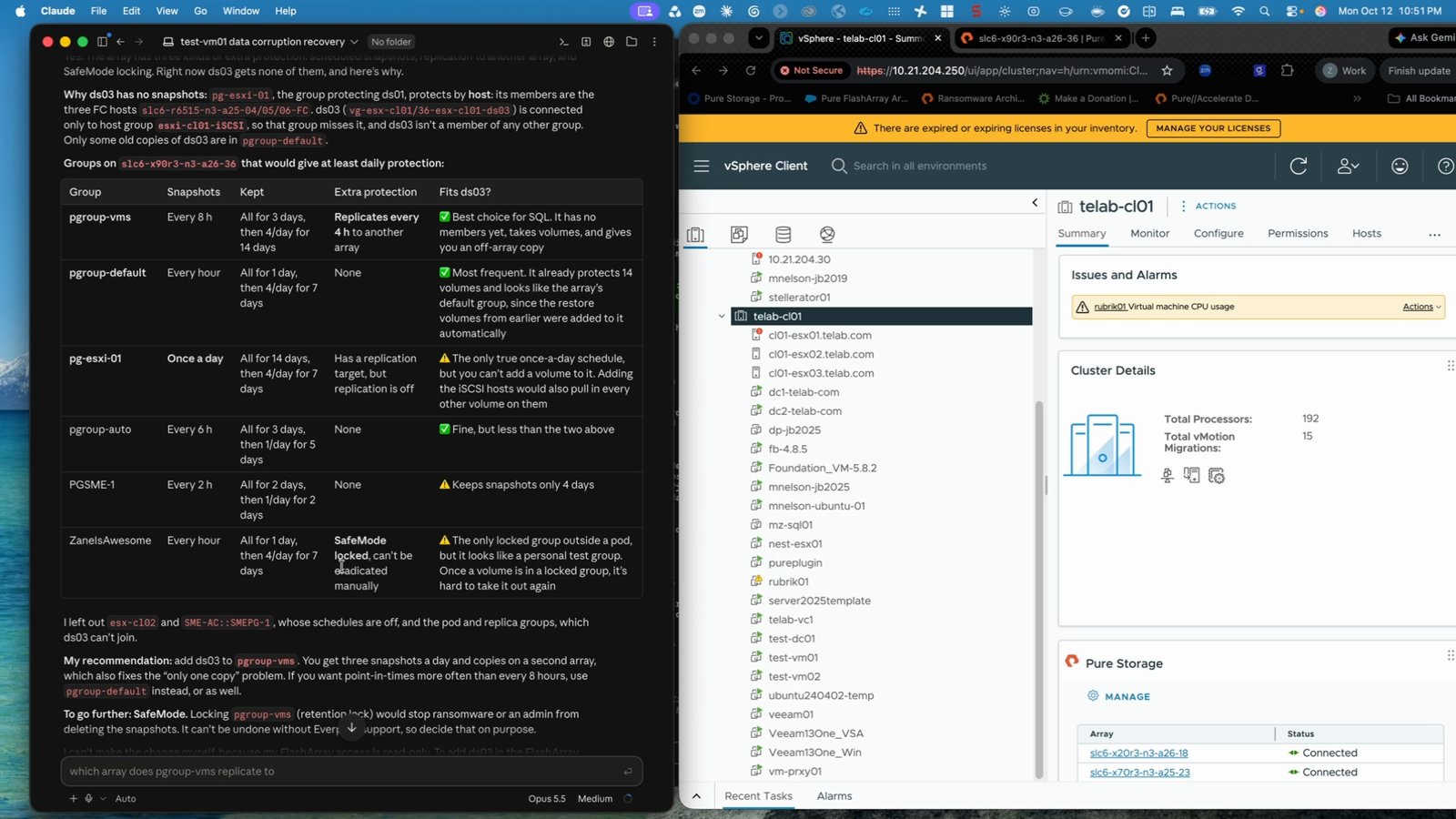
Task: Click the plus attach icon below chat input
Action: tap(74, 798)
